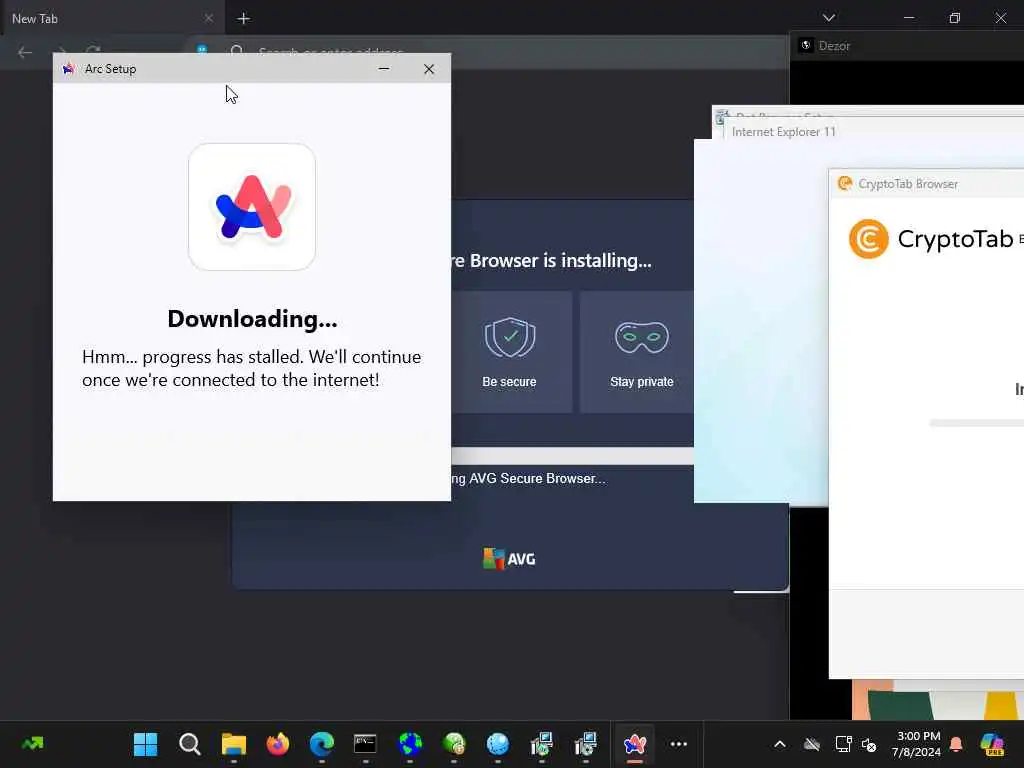Click the first installer setup taskbar icon
The image size is (1024, 768).
[541, 744]
